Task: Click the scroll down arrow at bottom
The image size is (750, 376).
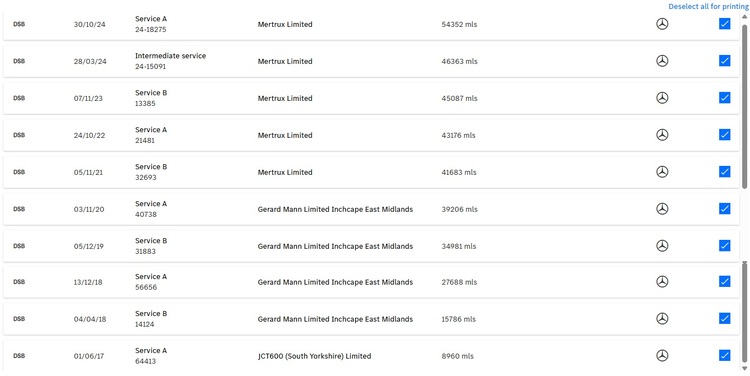Action: (x=744, y=368)
